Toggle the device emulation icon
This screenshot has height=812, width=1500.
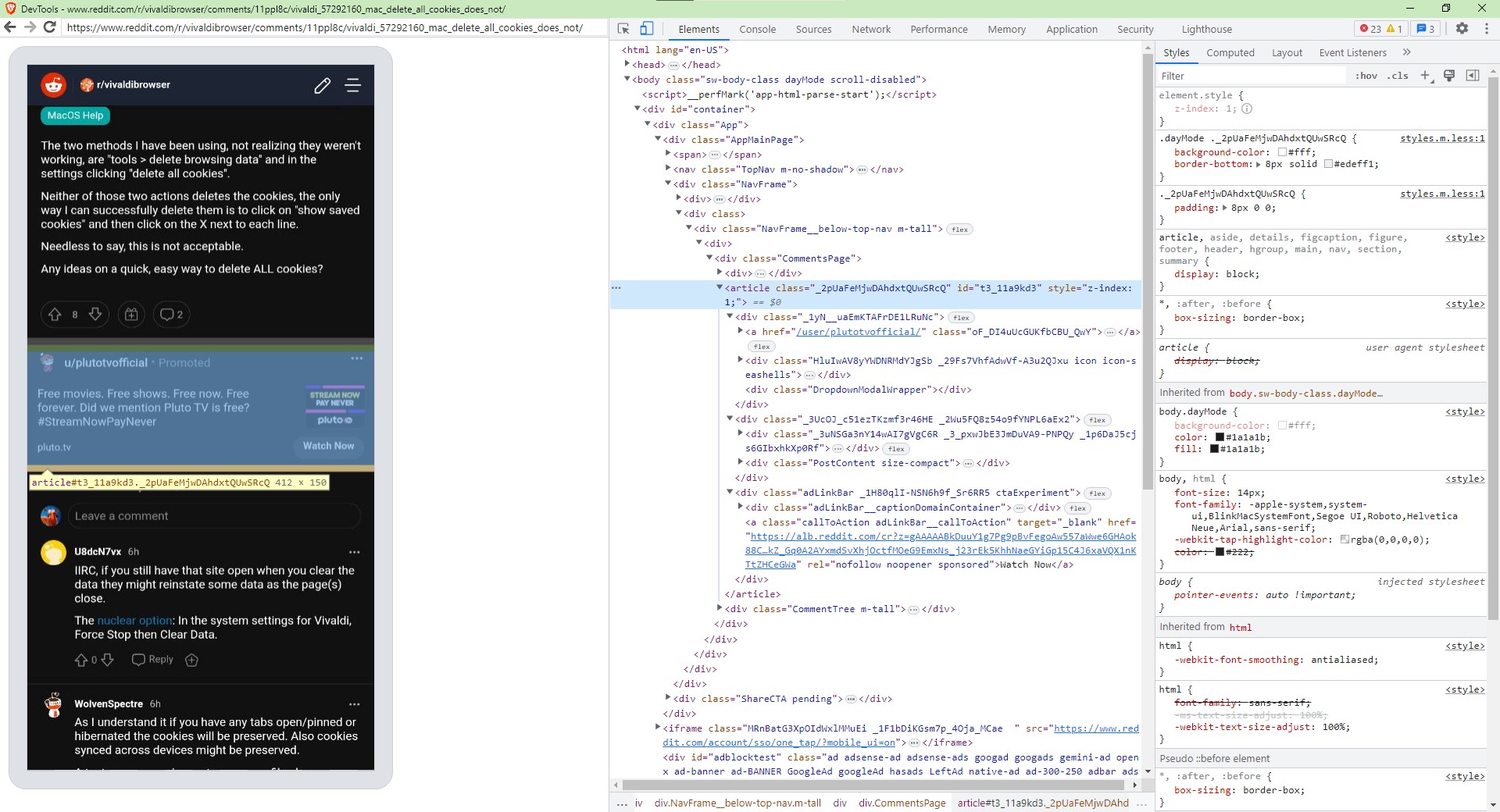coord(647,28)
